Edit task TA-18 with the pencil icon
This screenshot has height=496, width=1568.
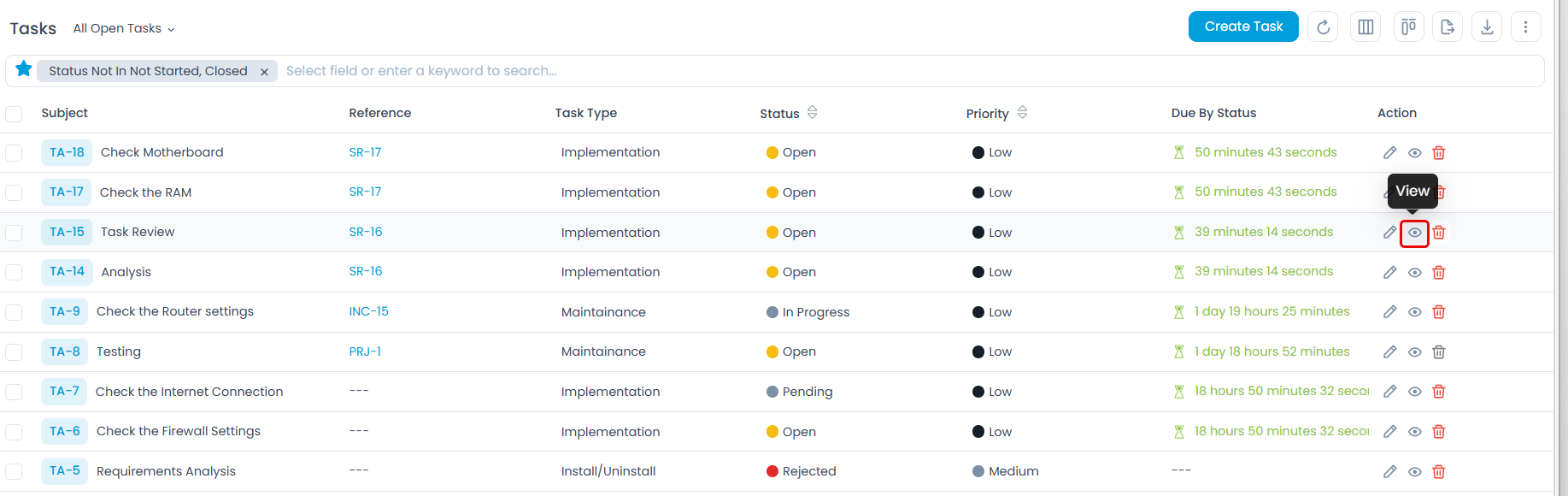point(1390,153)
